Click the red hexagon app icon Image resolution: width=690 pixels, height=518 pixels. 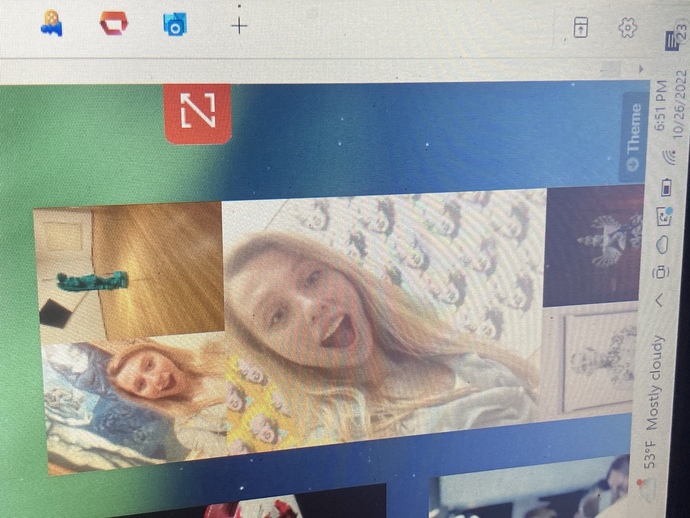tap(113, 23)
